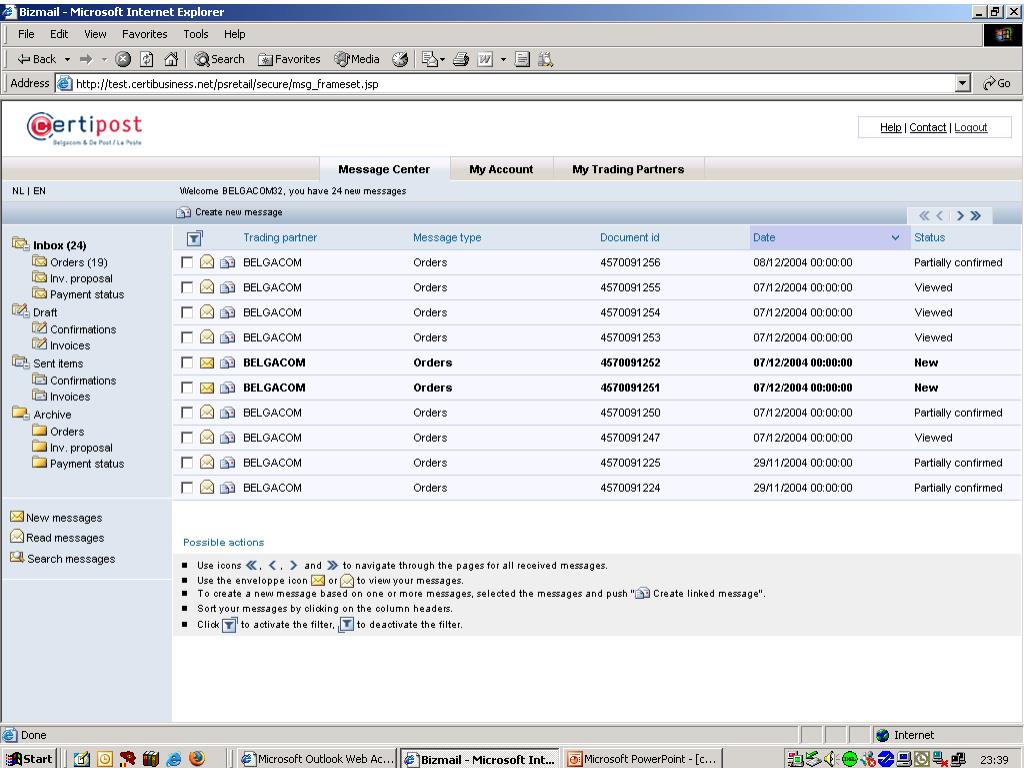Open the View menu

pyautogui.click(x=95, y=34)
